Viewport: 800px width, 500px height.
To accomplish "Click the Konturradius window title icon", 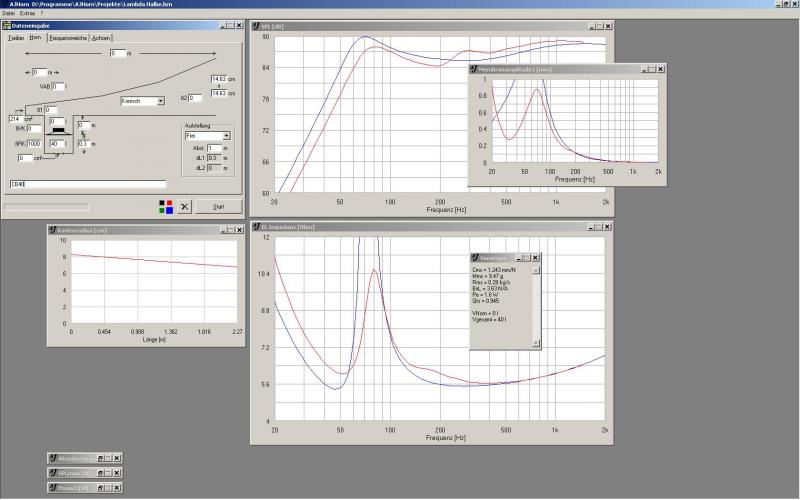I will point(52,229).
